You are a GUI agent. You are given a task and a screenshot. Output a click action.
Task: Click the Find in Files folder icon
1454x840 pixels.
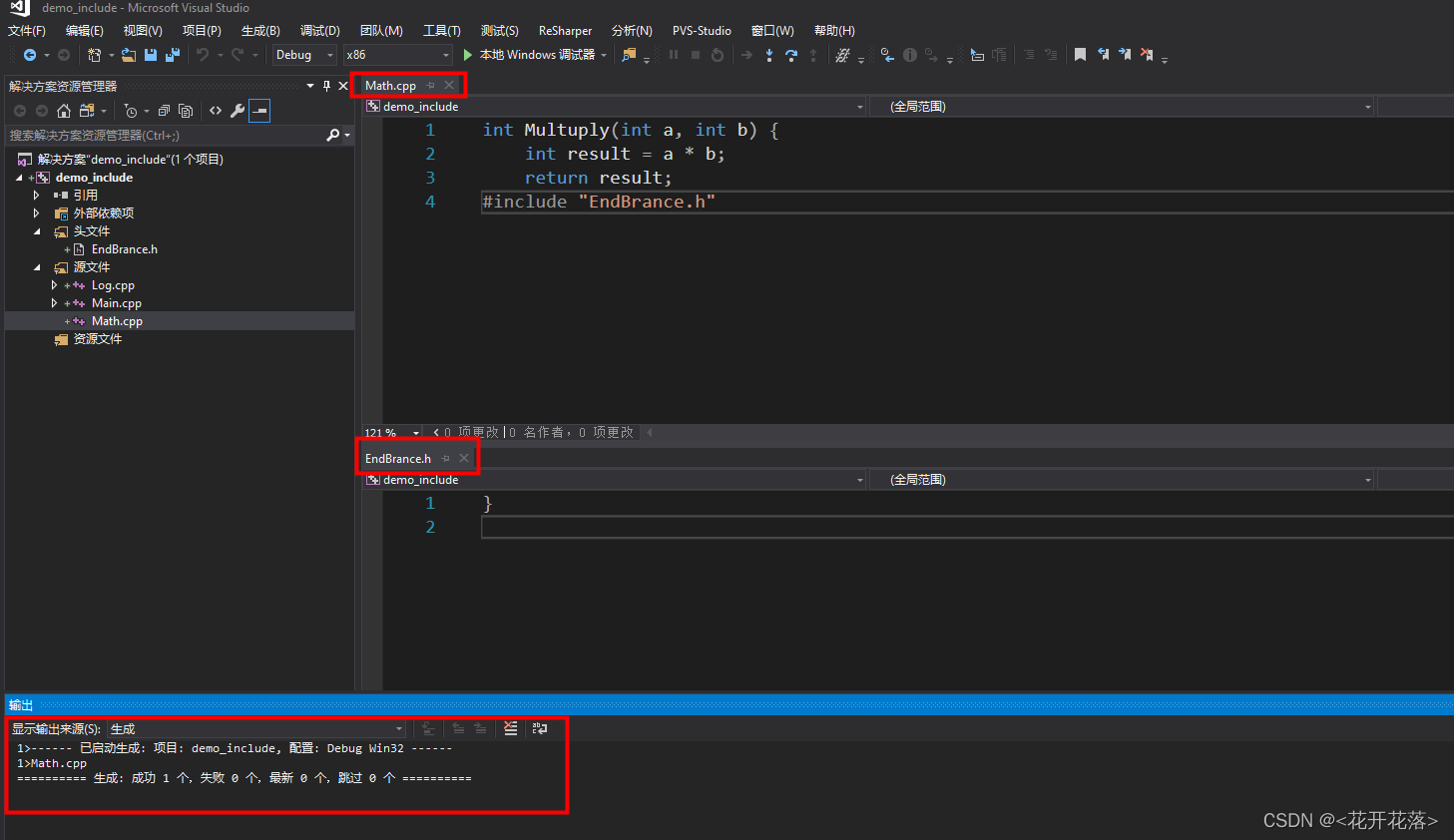coord(628,55)
